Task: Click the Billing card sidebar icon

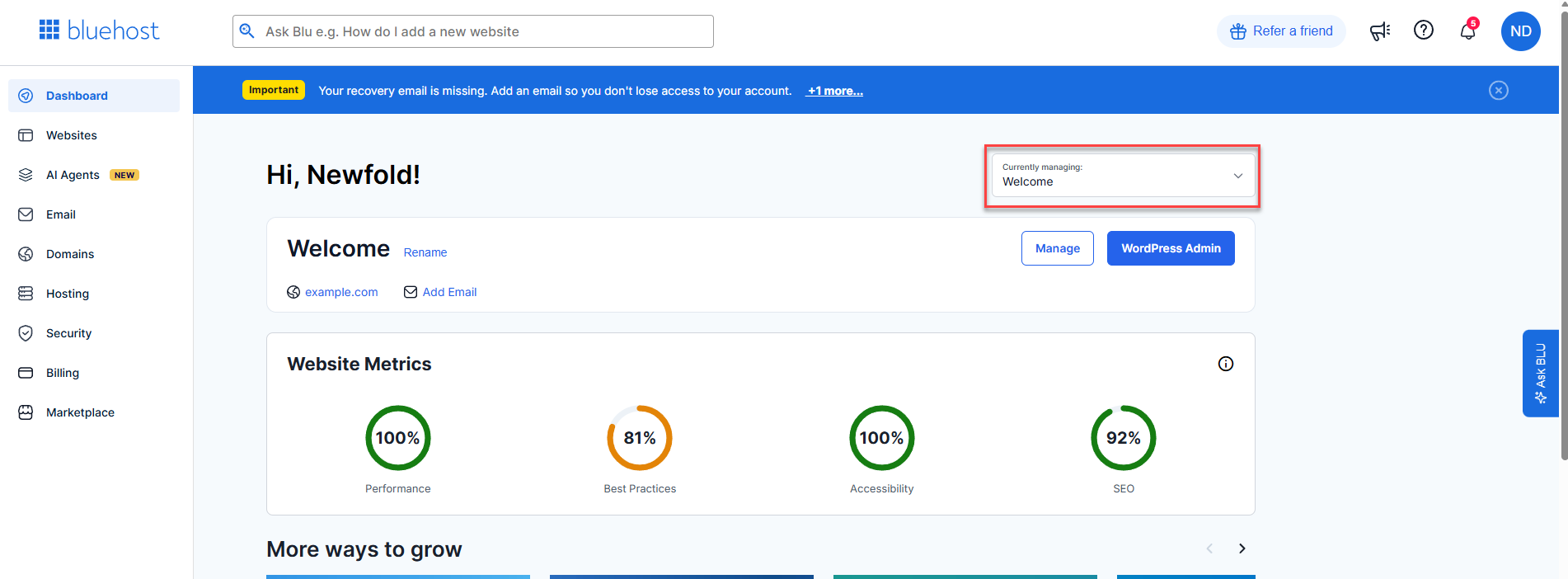Action: (x=26, y=373)
